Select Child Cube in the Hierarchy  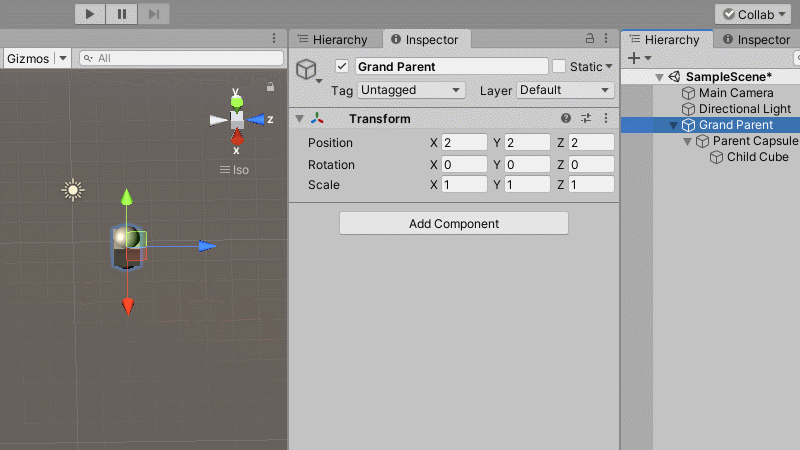coord(711,157)
